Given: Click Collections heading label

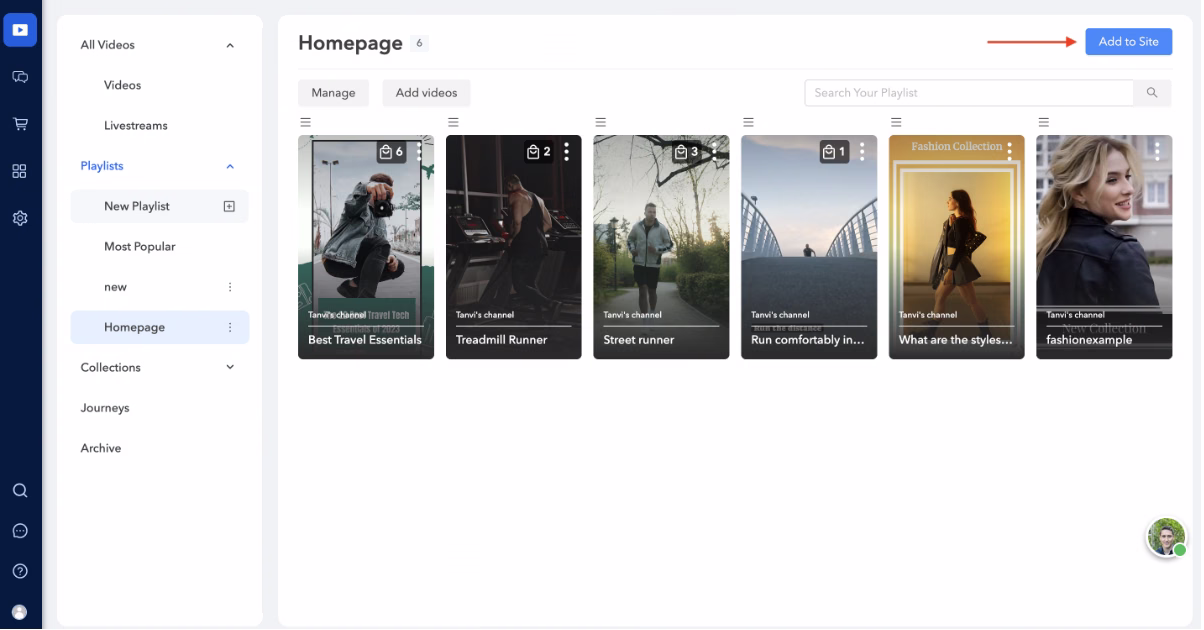Looking at the screenshot, I should [x=111, y=367].
